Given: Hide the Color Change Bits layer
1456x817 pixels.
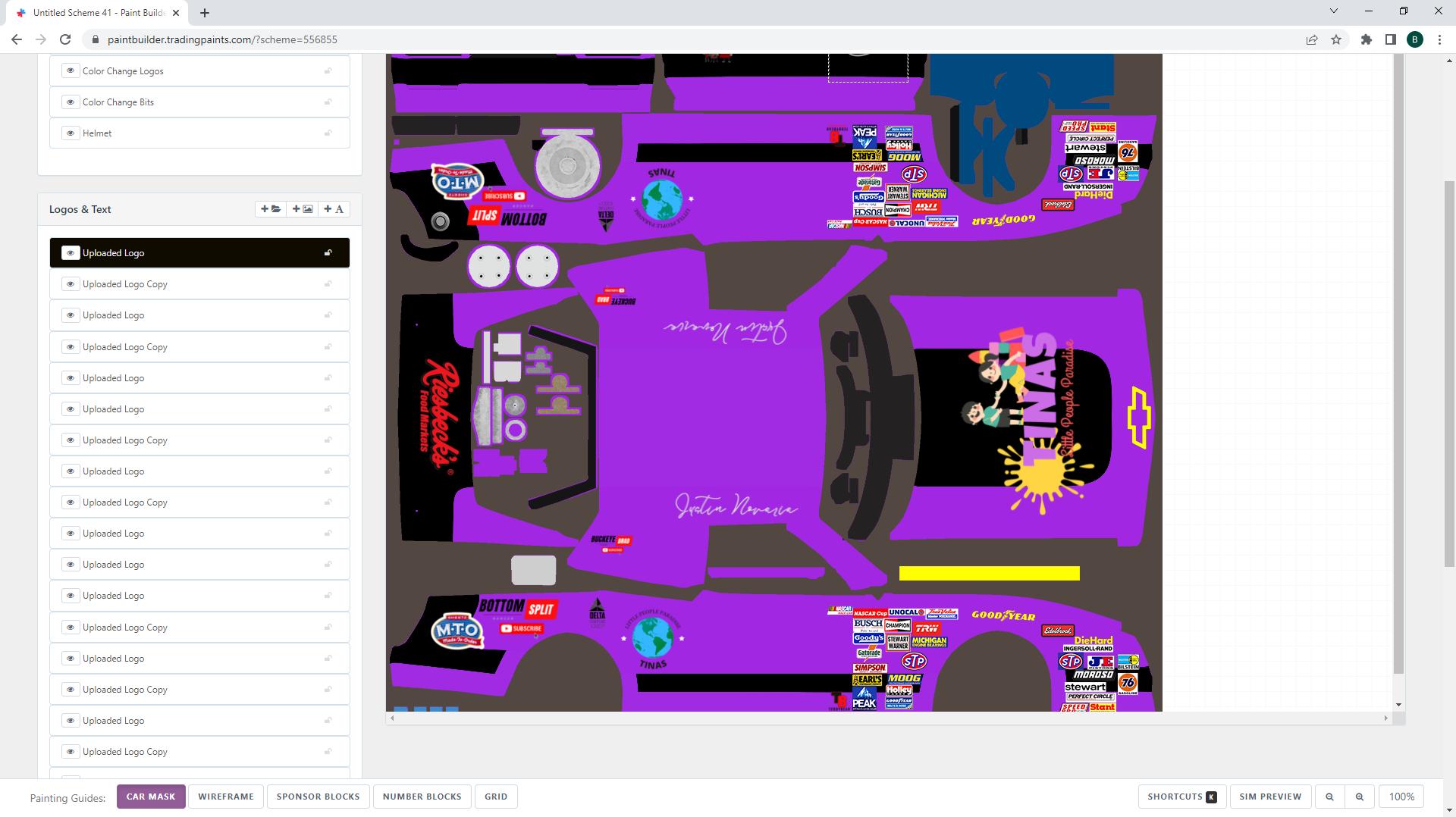Looking at the screenshot, I should point(71,102).
